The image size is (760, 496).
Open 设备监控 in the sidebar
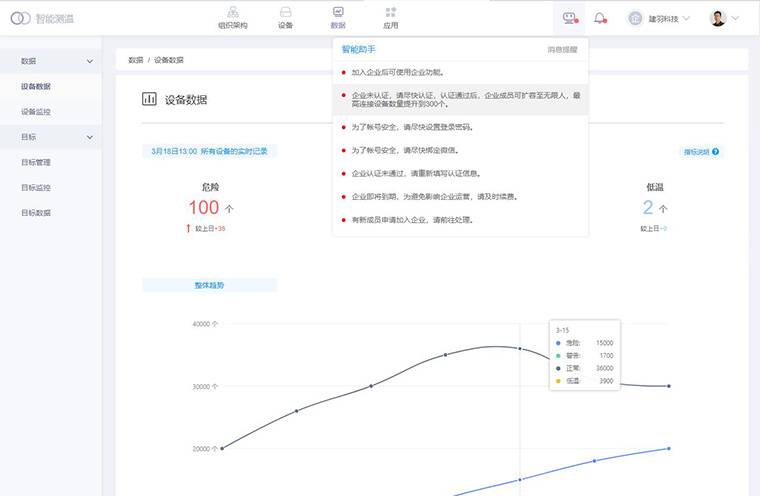pos(36,112)
